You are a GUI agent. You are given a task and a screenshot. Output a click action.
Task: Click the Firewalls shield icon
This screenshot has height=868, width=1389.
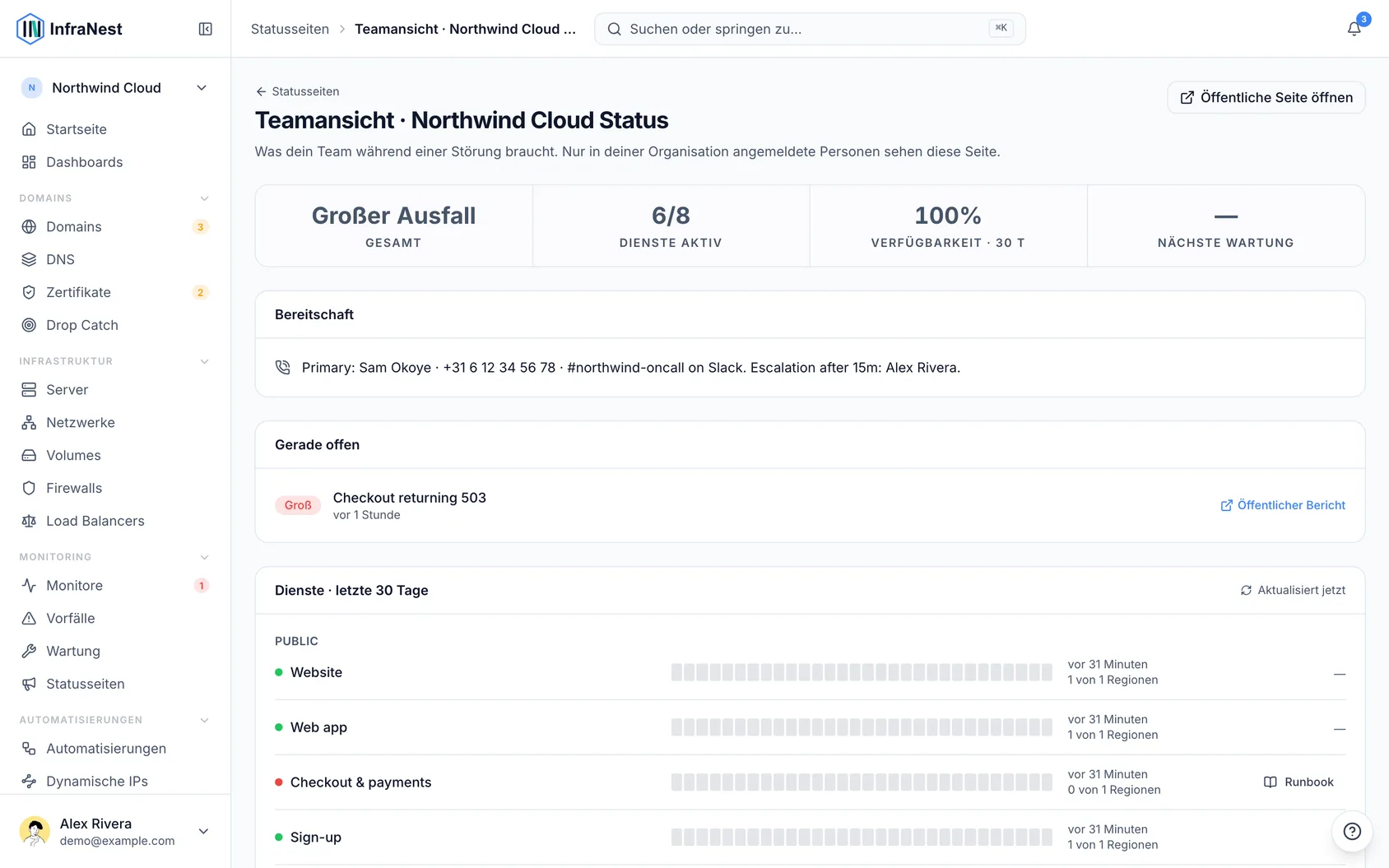click(29, 488)
